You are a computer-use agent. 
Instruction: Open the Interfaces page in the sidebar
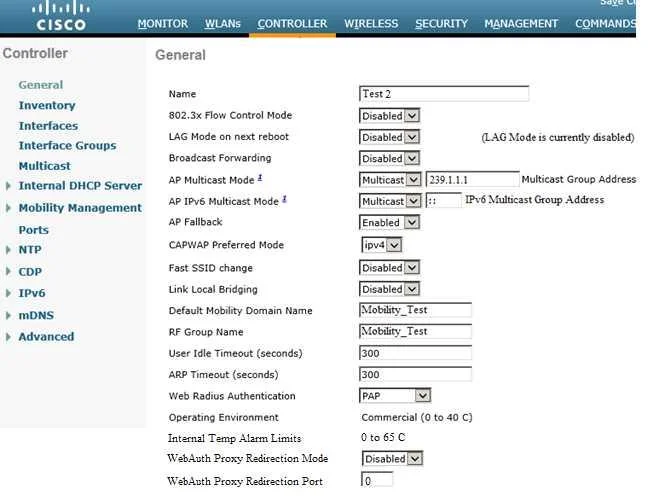coord(48,126)
